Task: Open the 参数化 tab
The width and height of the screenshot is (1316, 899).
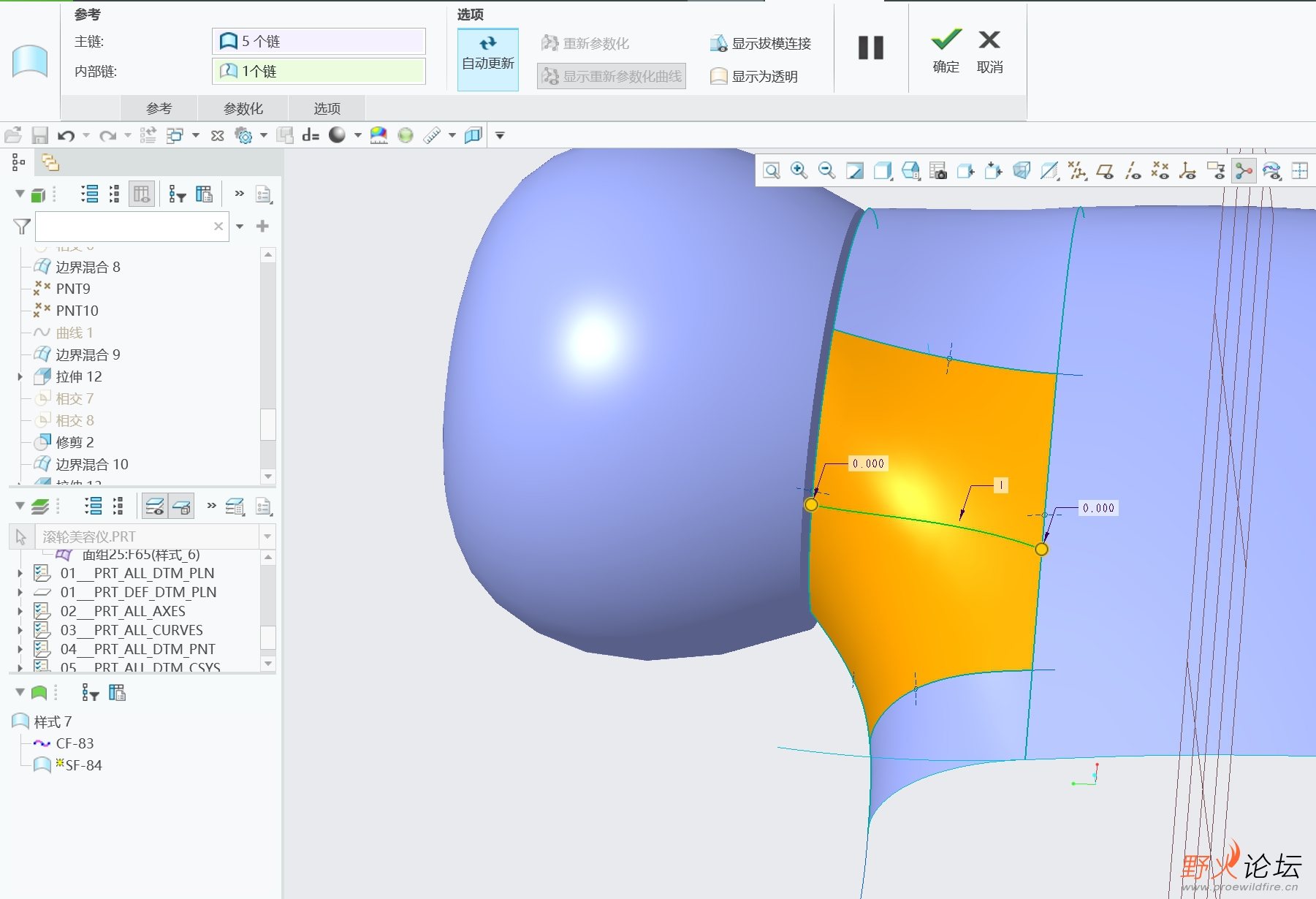Action: (243, 108)
